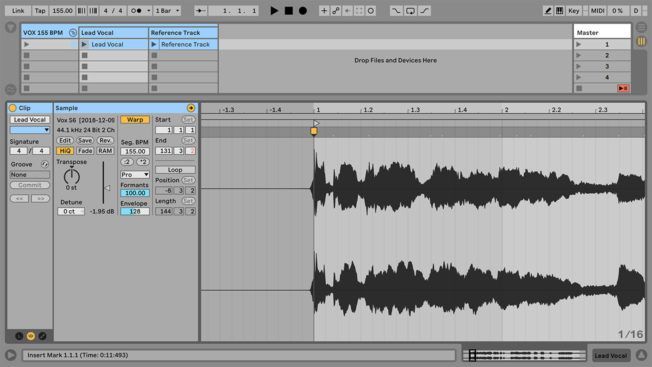652x367 pixels.
Task: Double tempo with the *2 button
Action: click(x=143, y=162)
